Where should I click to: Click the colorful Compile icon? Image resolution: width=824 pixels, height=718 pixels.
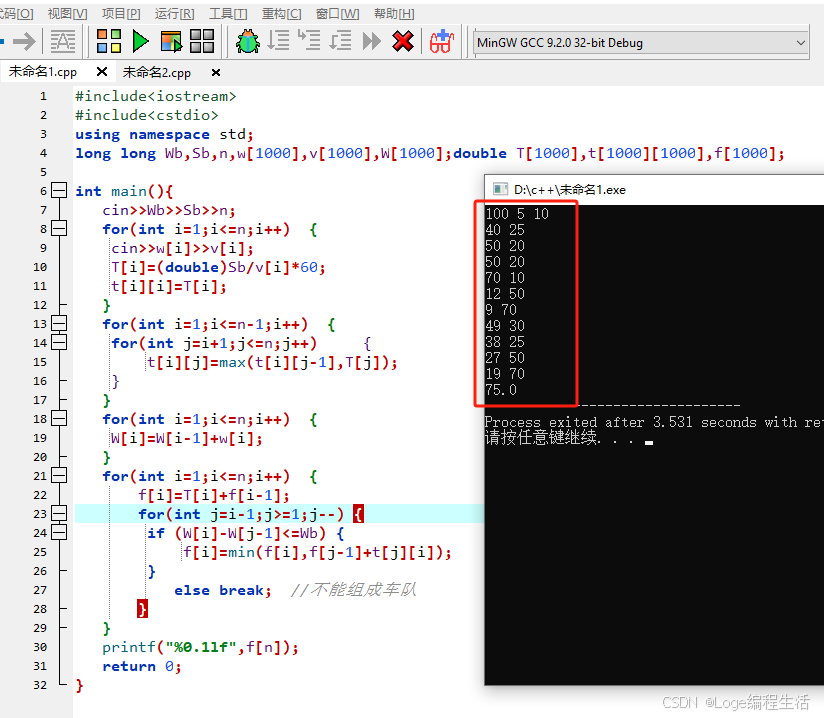pyautogui.click(x=109, y=42)
